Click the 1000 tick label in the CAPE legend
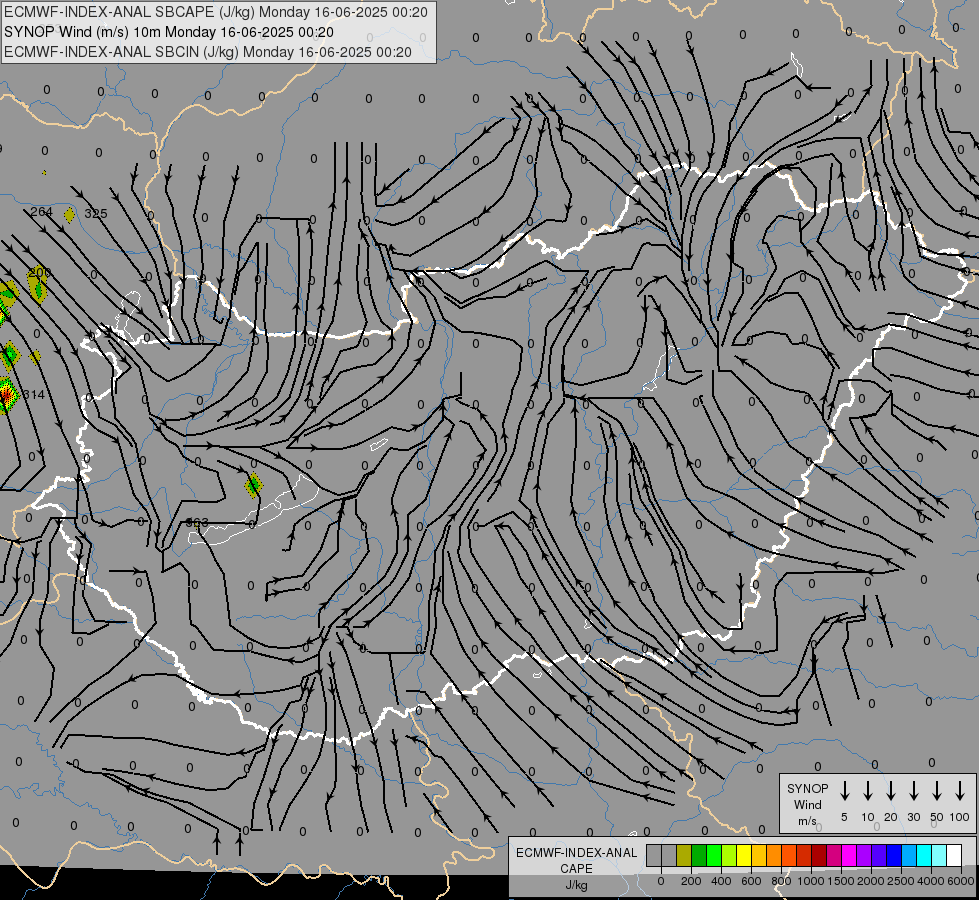The height and width of the screenshot is (900, 979). click(x=810, y=881)
